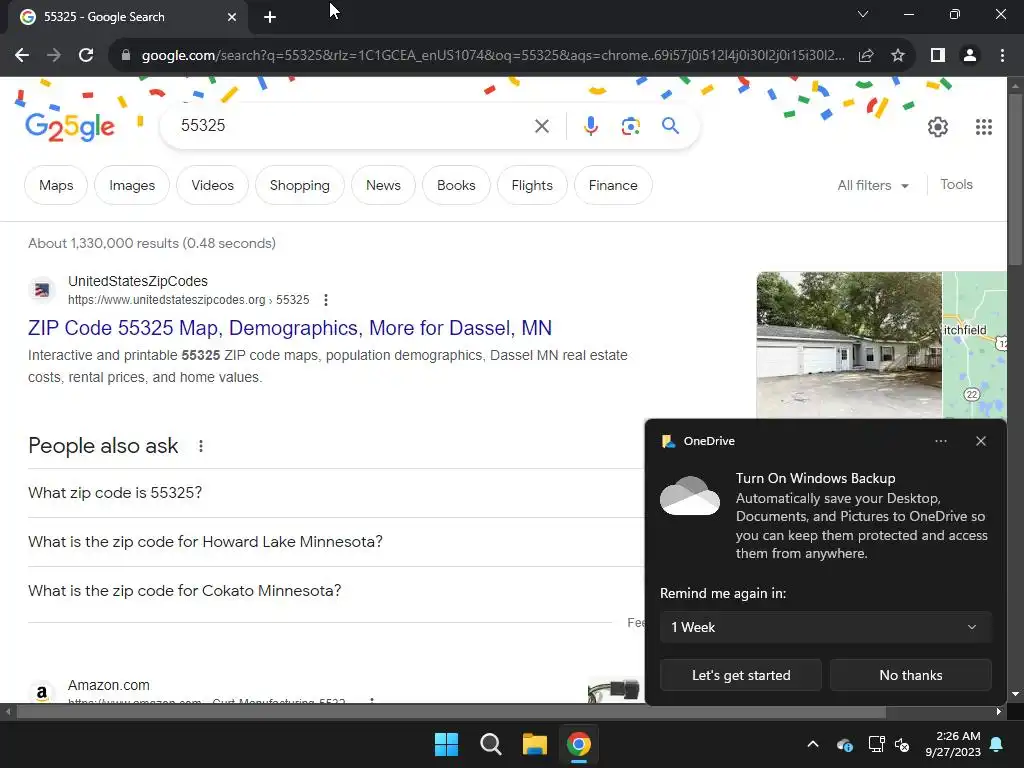This screenshot has height=768, width=1024.
Task: Open a new browser tab
Action: tap(270, 17)
